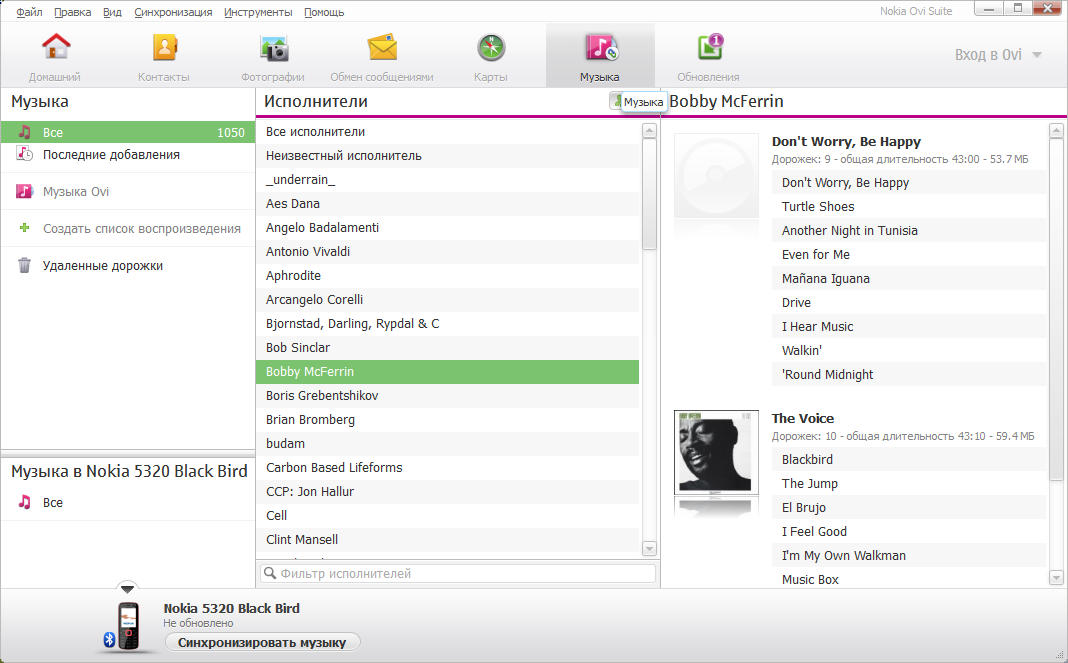Screen dimensions: 1068x663
Task: Click the Фильтр исполнителей input field
Action: [x=458, y=573]
